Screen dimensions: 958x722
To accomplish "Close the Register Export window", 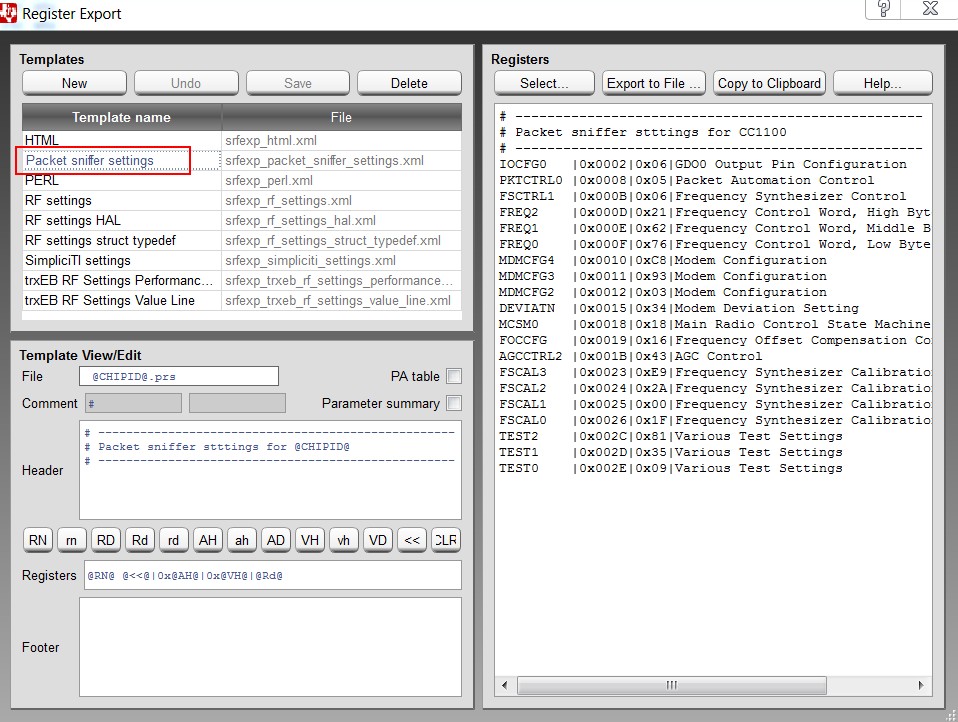I will (x=930, y=9).
